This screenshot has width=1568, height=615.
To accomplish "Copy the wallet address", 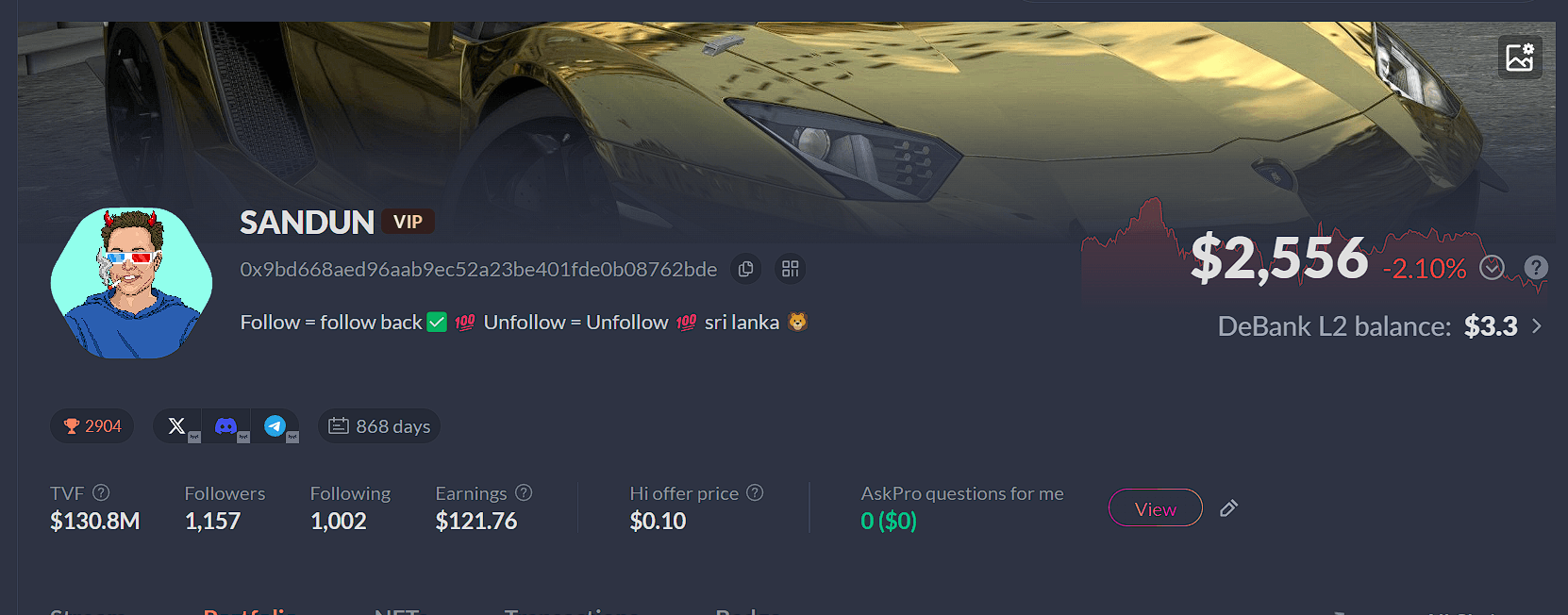I will (745, 269).
